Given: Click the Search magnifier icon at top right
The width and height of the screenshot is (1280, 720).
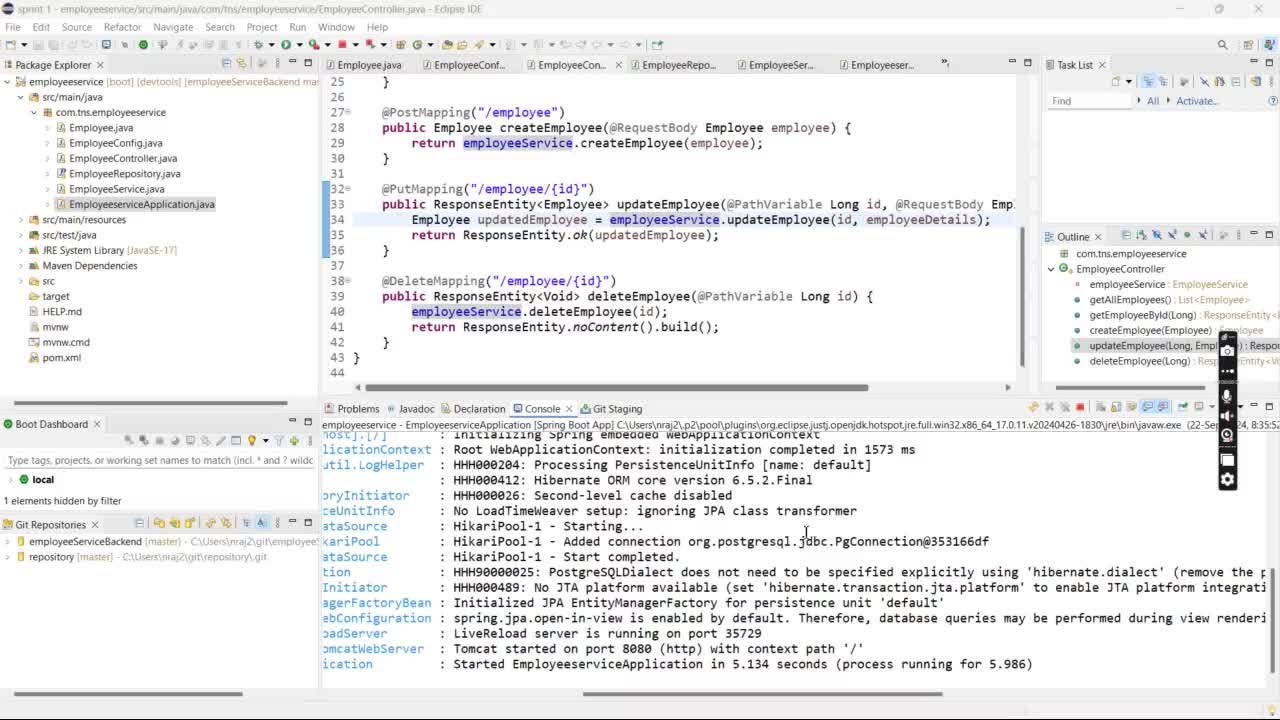Looking at the screenshot, I should click(x=1222, y=44).
